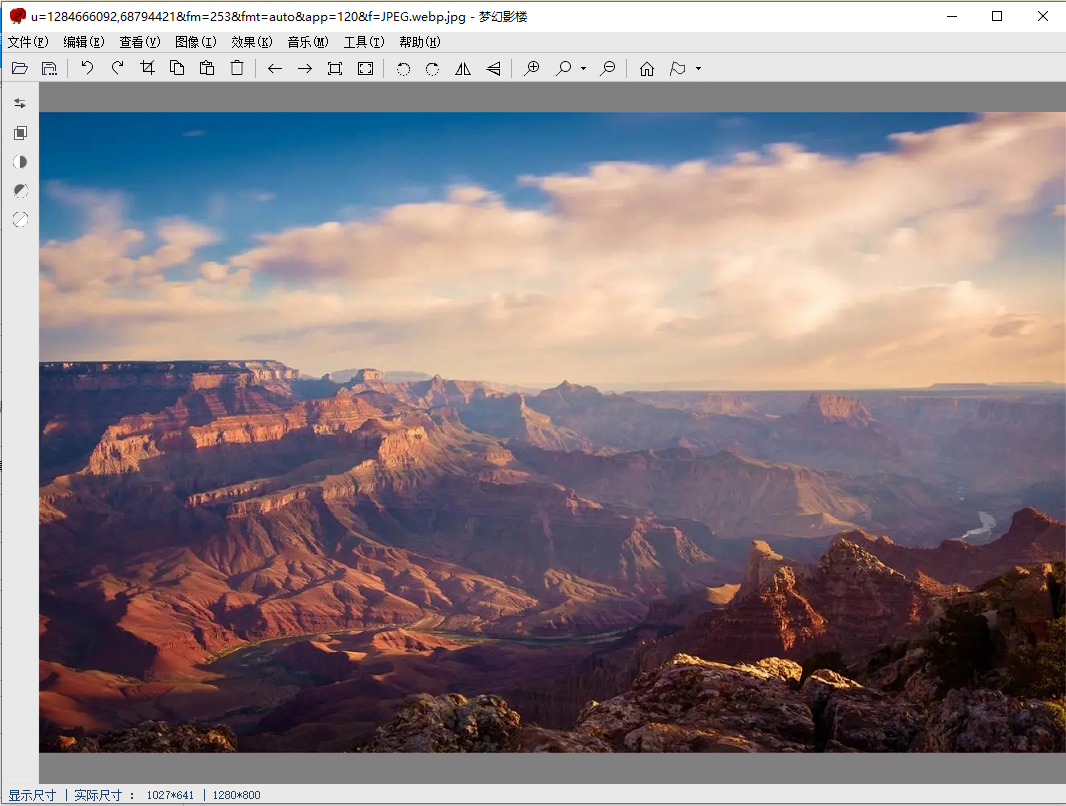Go to next image with right arrow
1066x806 pixels.
305,68
